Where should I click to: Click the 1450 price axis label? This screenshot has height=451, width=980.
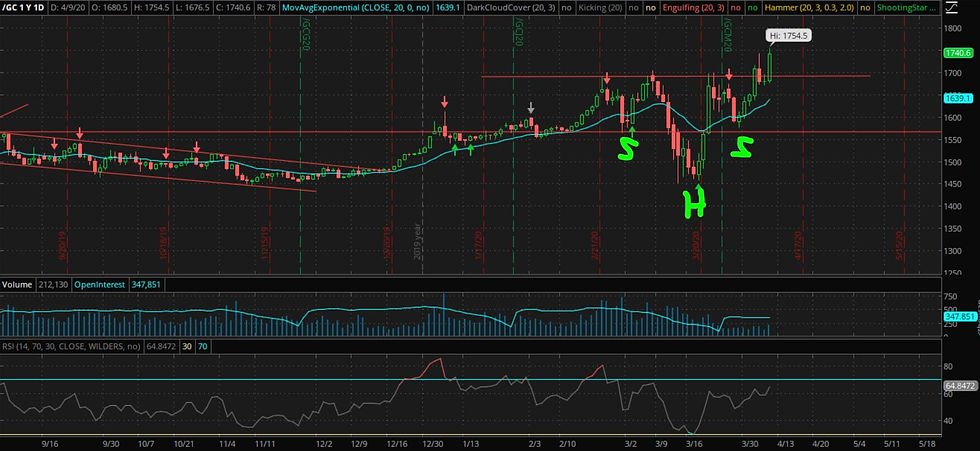[x=953, y=184]
